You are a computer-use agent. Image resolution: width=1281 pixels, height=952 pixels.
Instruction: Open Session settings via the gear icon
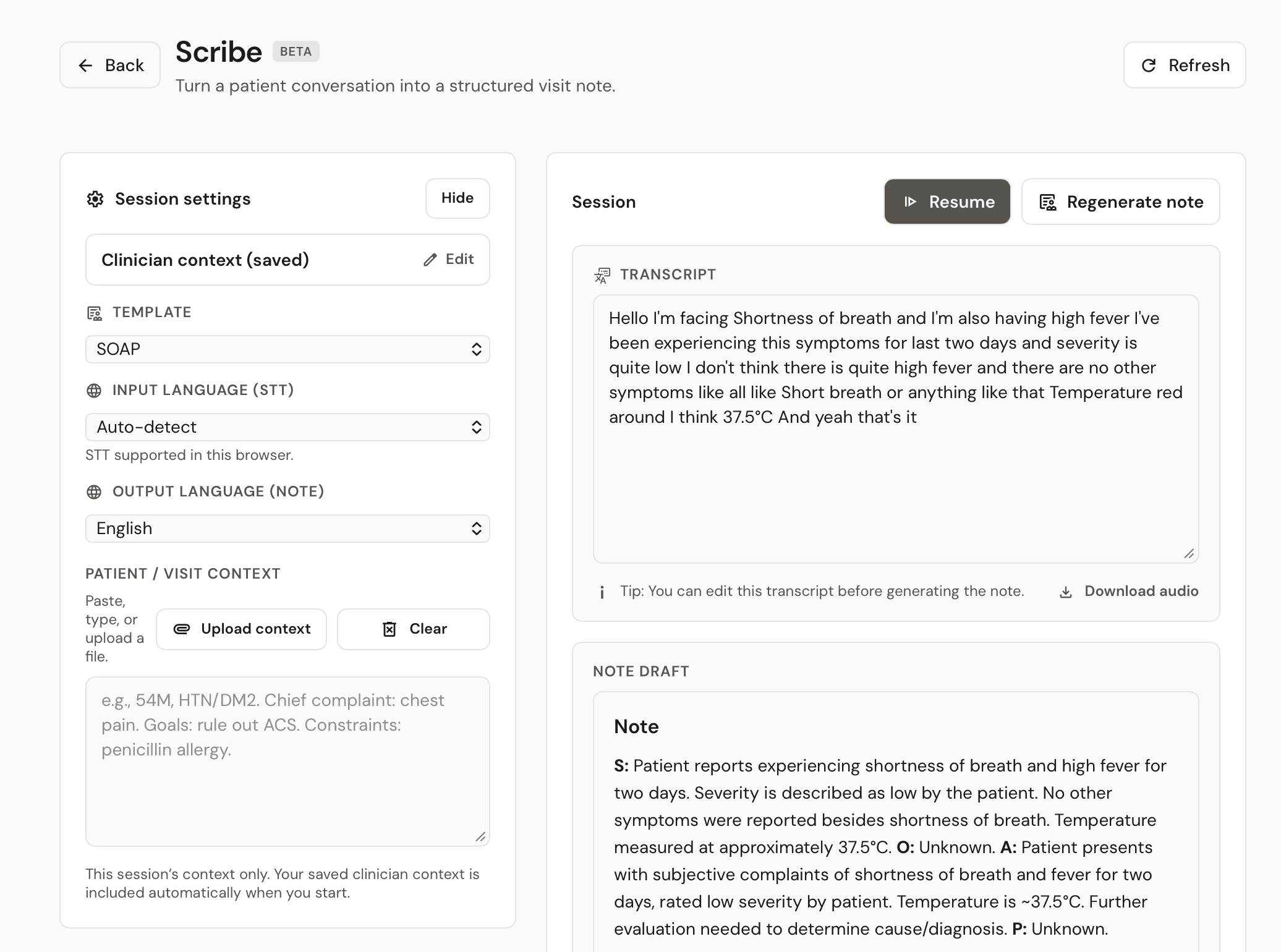pos(96,198)
